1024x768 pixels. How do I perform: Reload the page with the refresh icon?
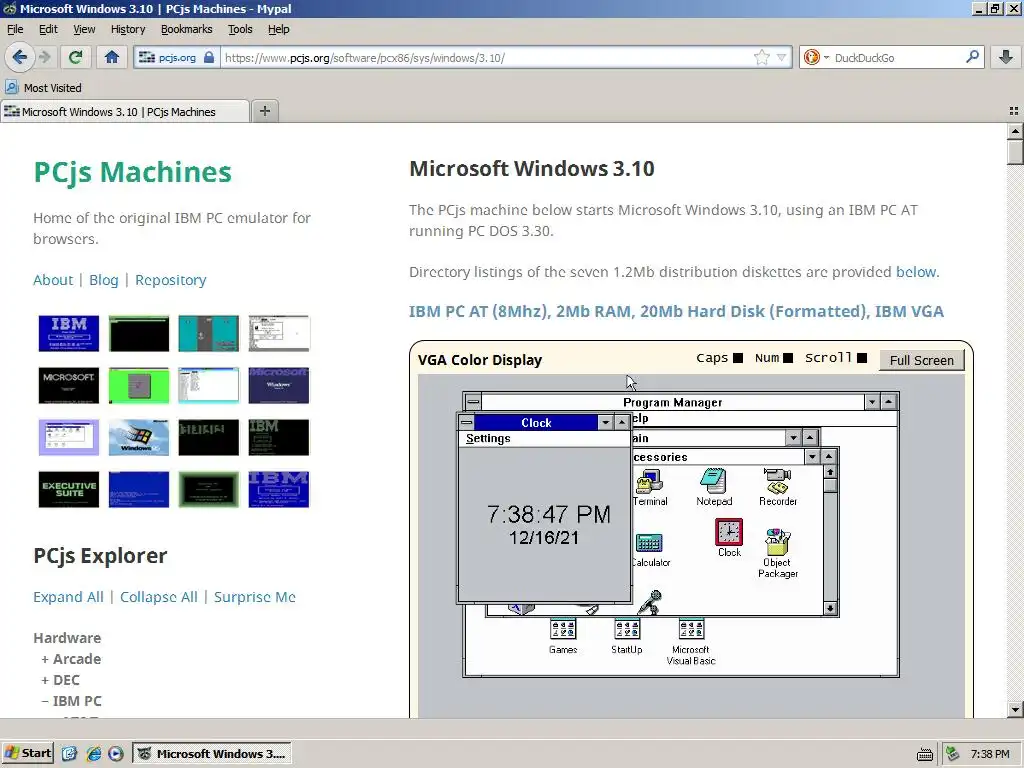tap(76, 57)
